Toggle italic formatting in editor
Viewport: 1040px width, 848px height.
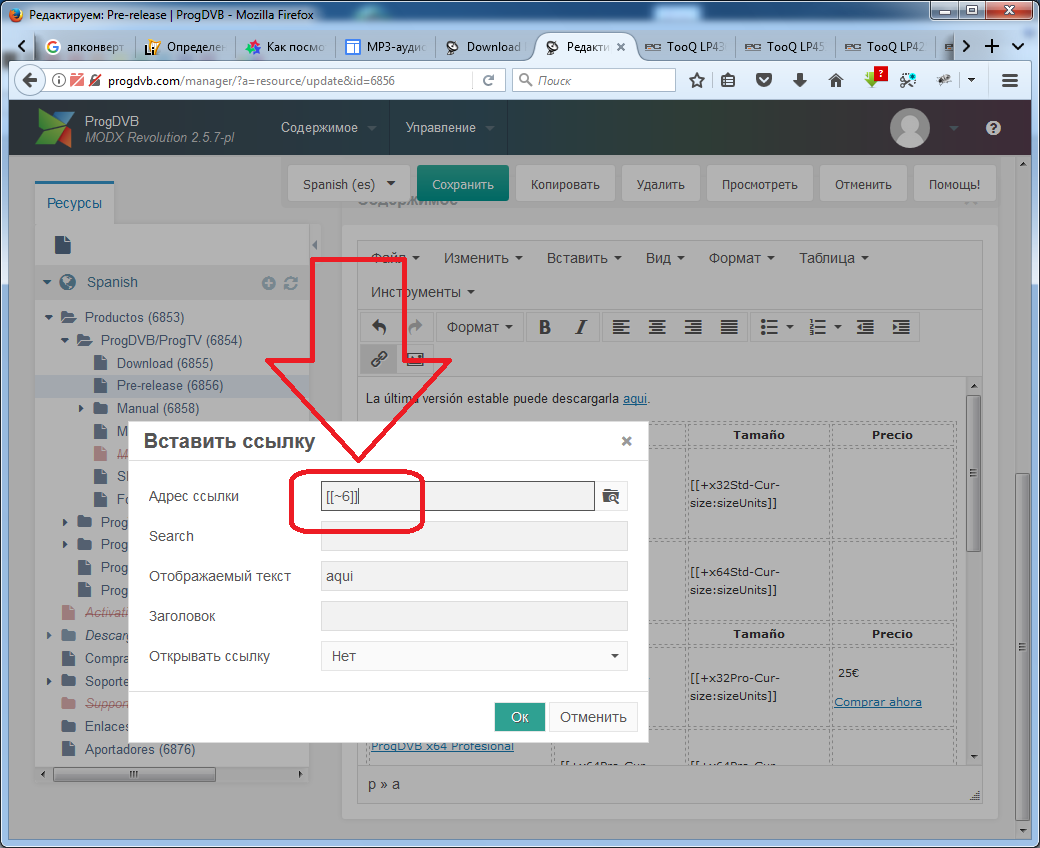580,328
